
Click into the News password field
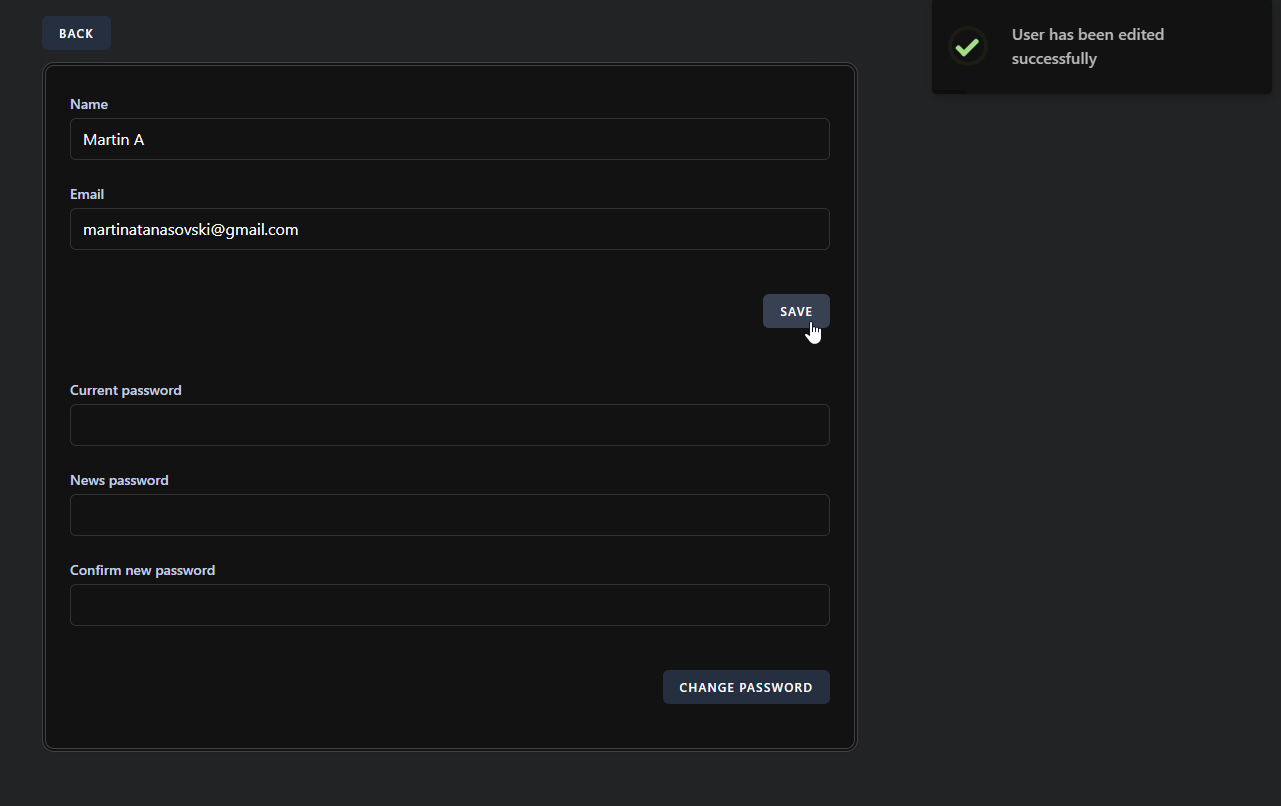(x=450, y=515)
